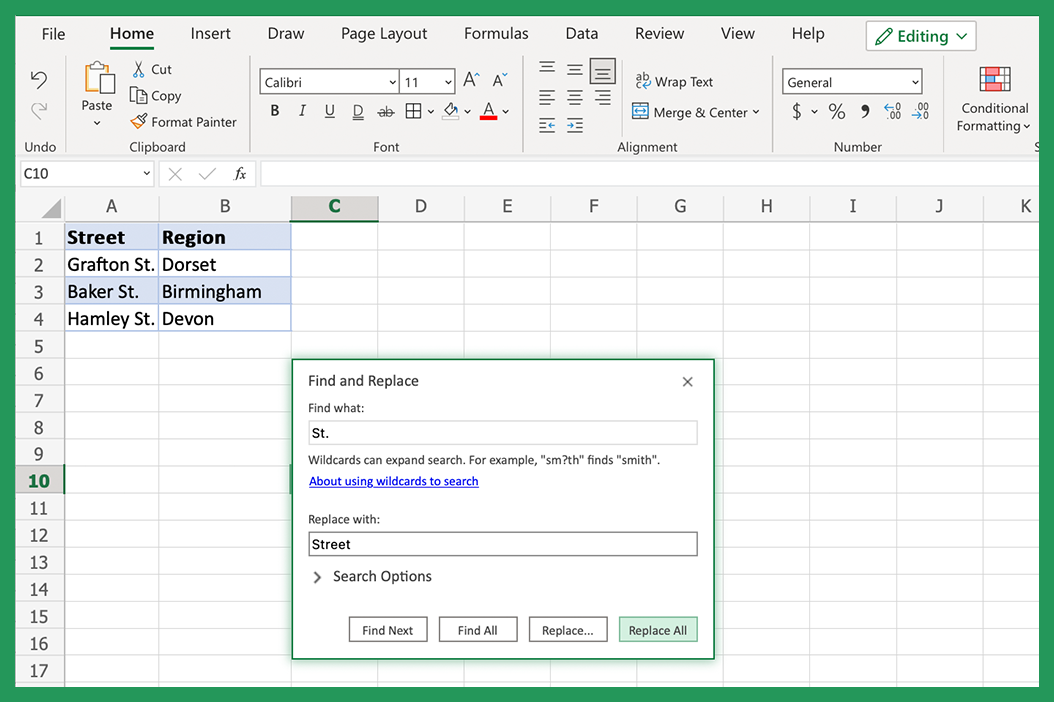Open the font size dropdown

coord(428,81)
